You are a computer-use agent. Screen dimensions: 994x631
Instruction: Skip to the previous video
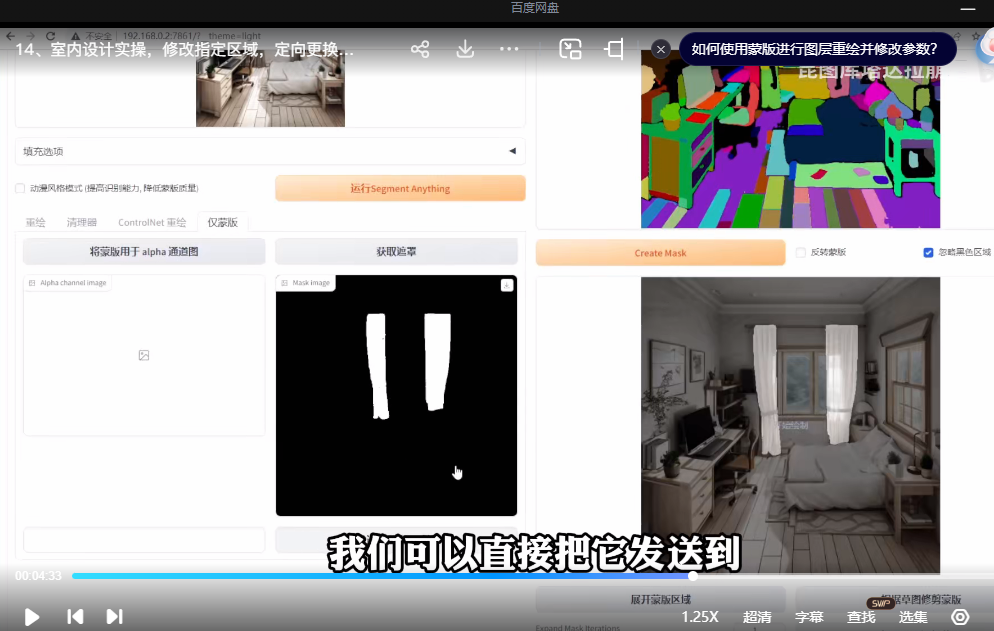75,616
